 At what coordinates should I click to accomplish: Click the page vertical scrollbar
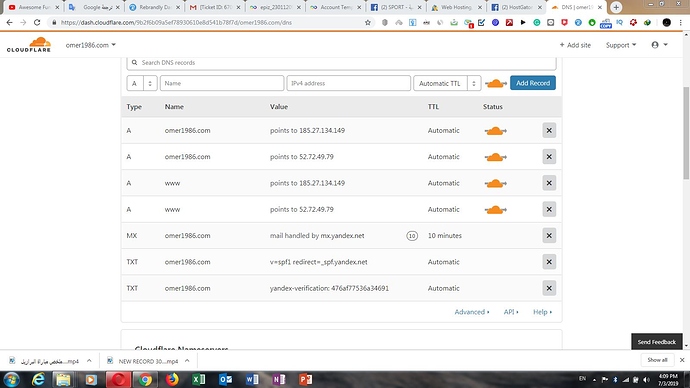[686, 133]
